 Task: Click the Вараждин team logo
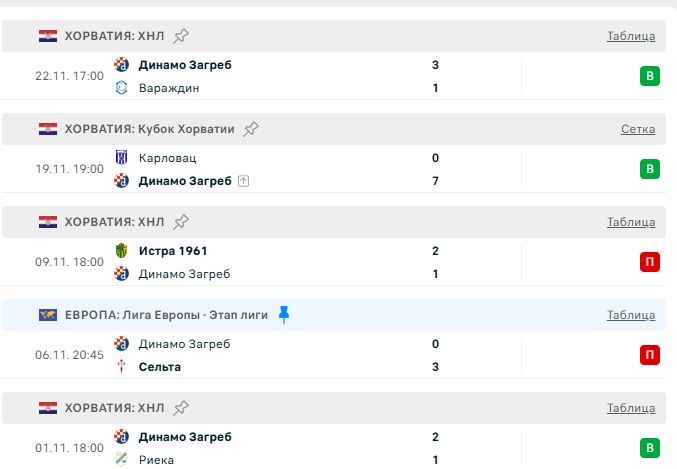click(121, 88)
